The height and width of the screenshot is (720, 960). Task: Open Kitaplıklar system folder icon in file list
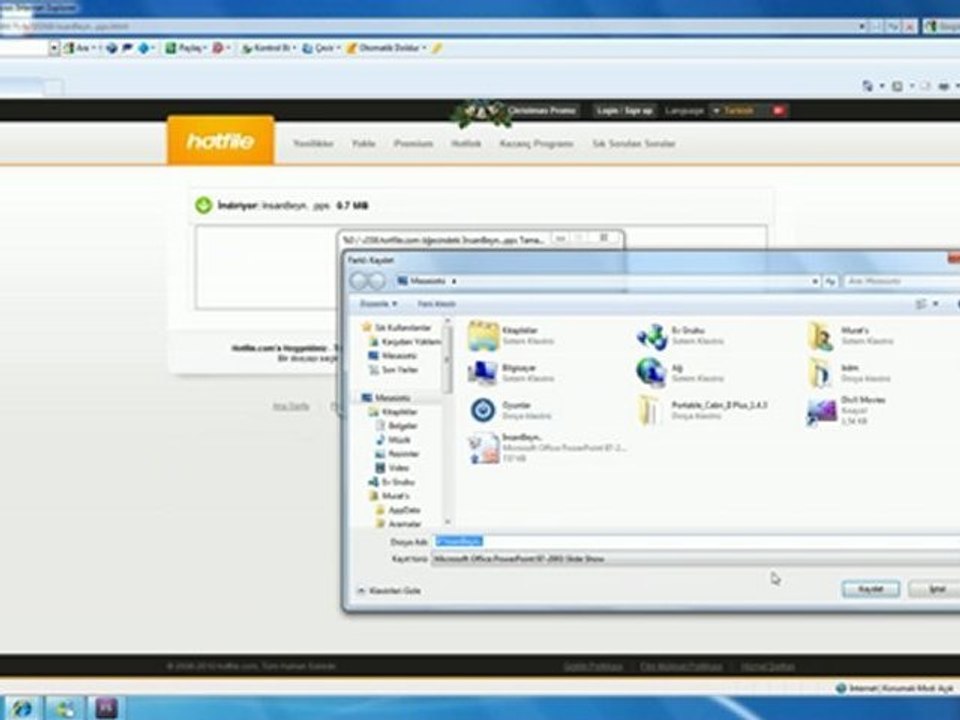[x=483, y=336]
